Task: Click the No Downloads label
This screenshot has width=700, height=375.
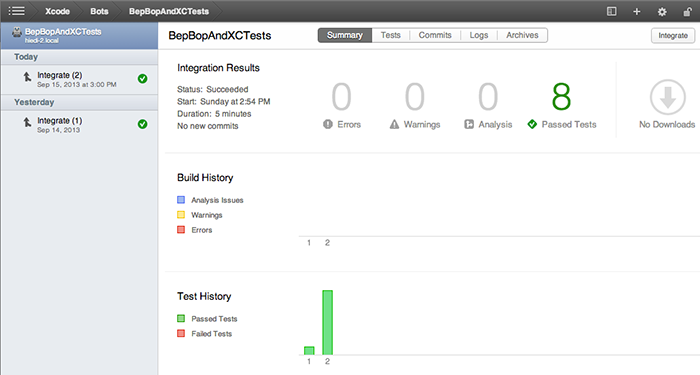Action: pyautogui.click(x=667, y=125)
